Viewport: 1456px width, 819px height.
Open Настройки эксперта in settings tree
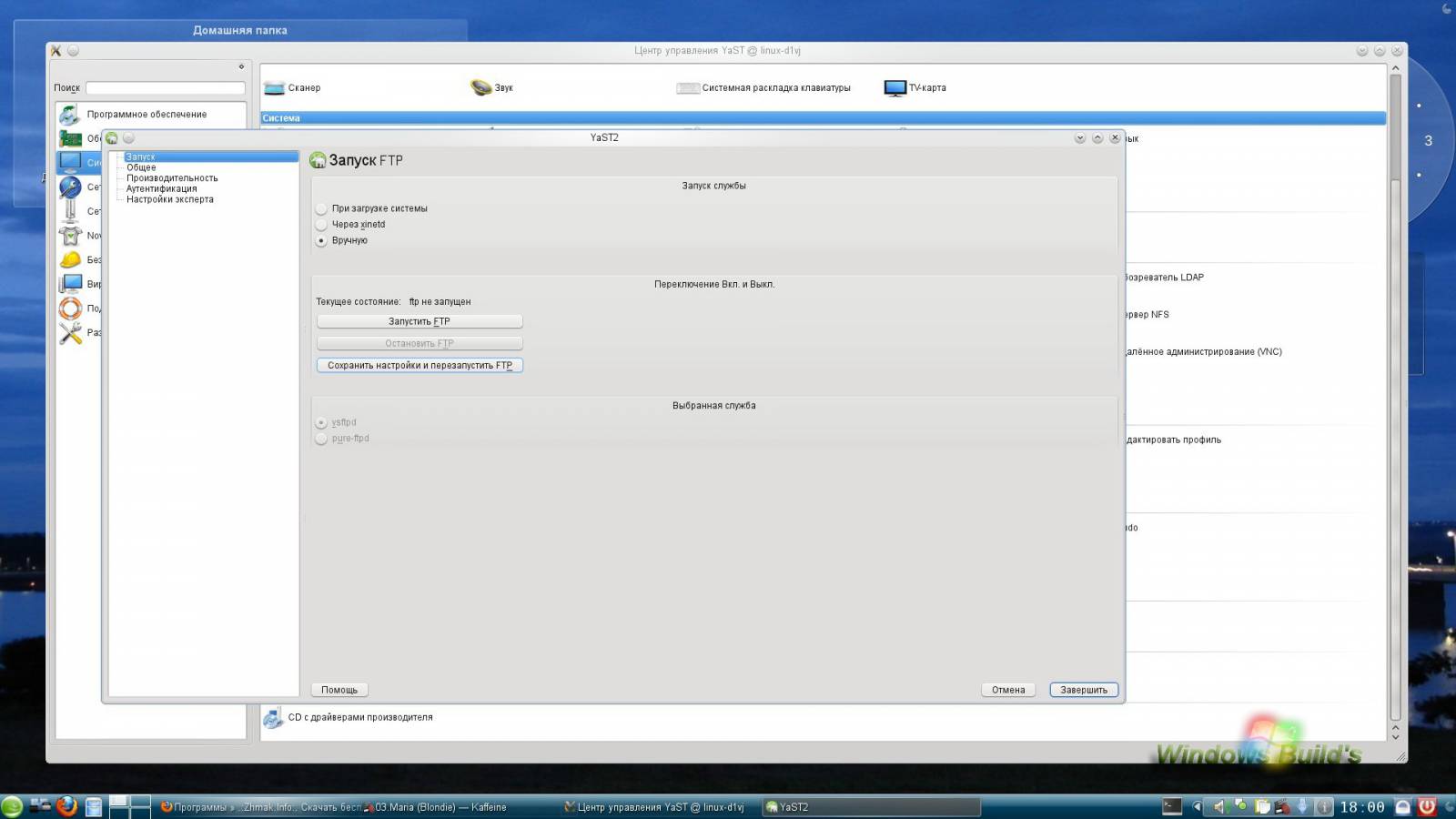coord(170,199)
